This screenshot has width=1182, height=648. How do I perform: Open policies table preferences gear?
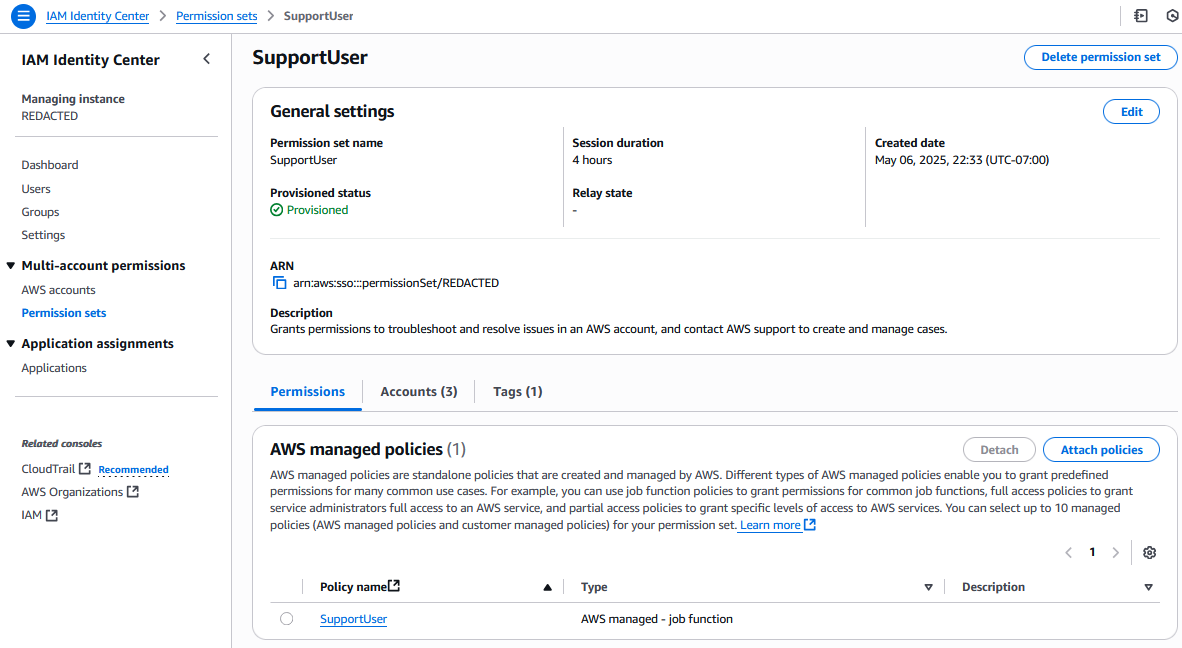point(1149,552)
